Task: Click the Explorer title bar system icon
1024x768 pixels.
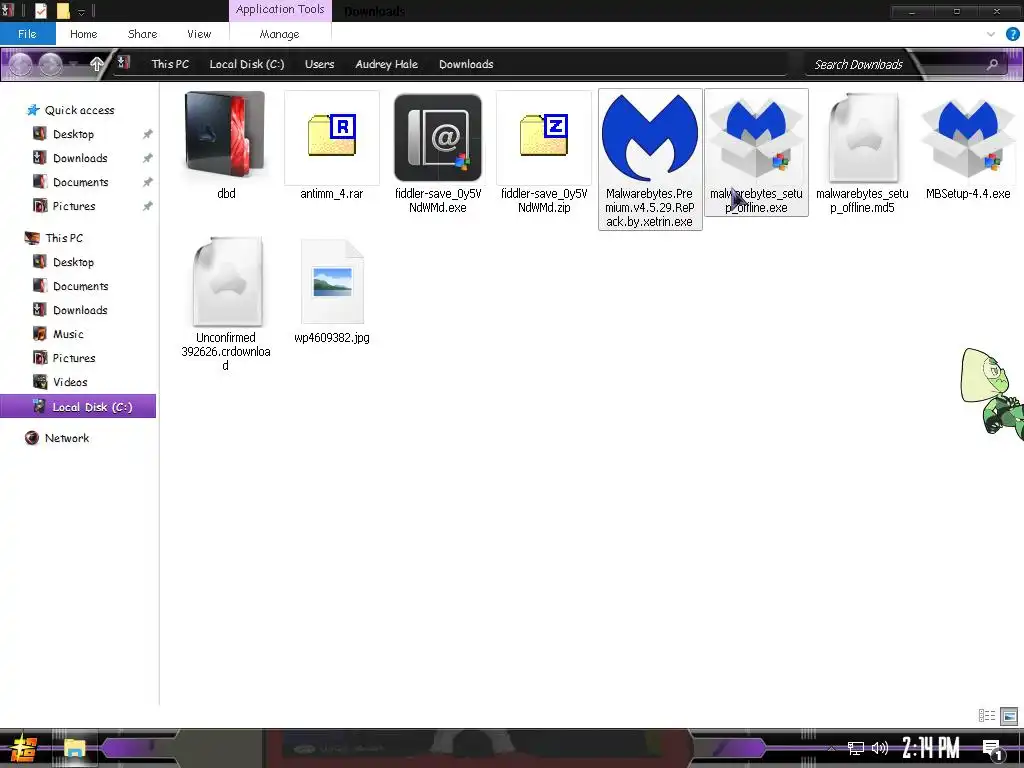Action: coord(8,10)
